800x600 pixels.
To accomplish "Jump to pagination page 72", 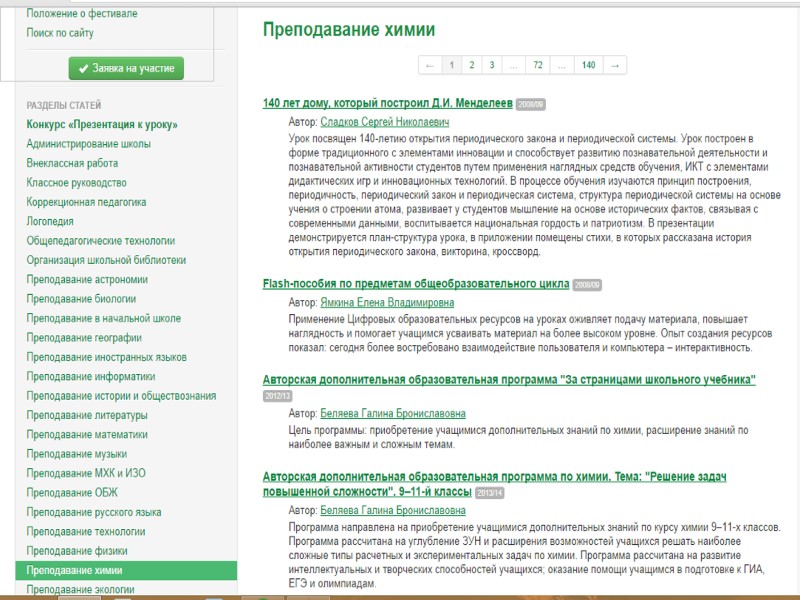I will (538, 65).
